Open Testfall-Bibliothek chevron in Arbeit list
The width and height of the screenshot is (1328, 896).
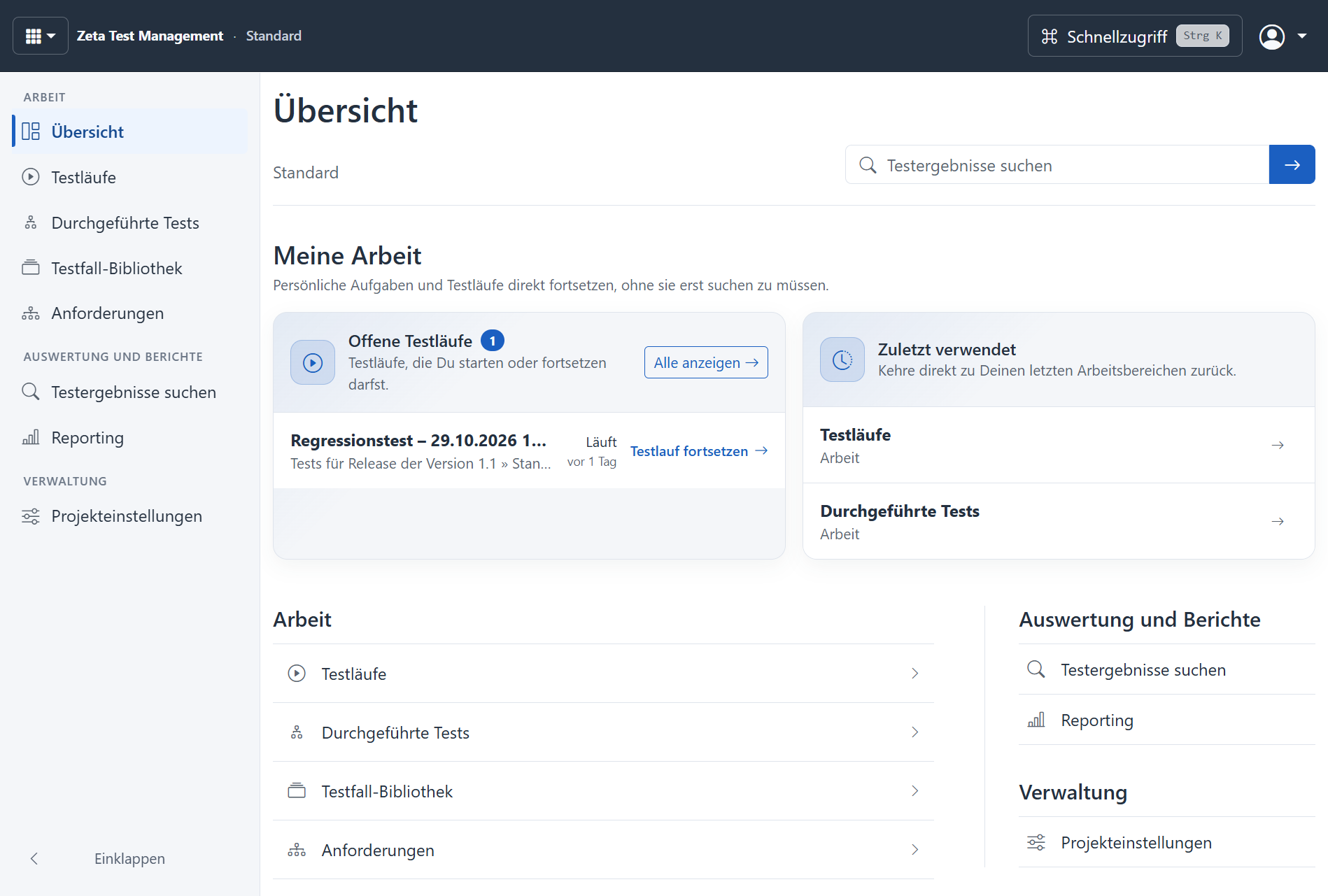(915, 791)
